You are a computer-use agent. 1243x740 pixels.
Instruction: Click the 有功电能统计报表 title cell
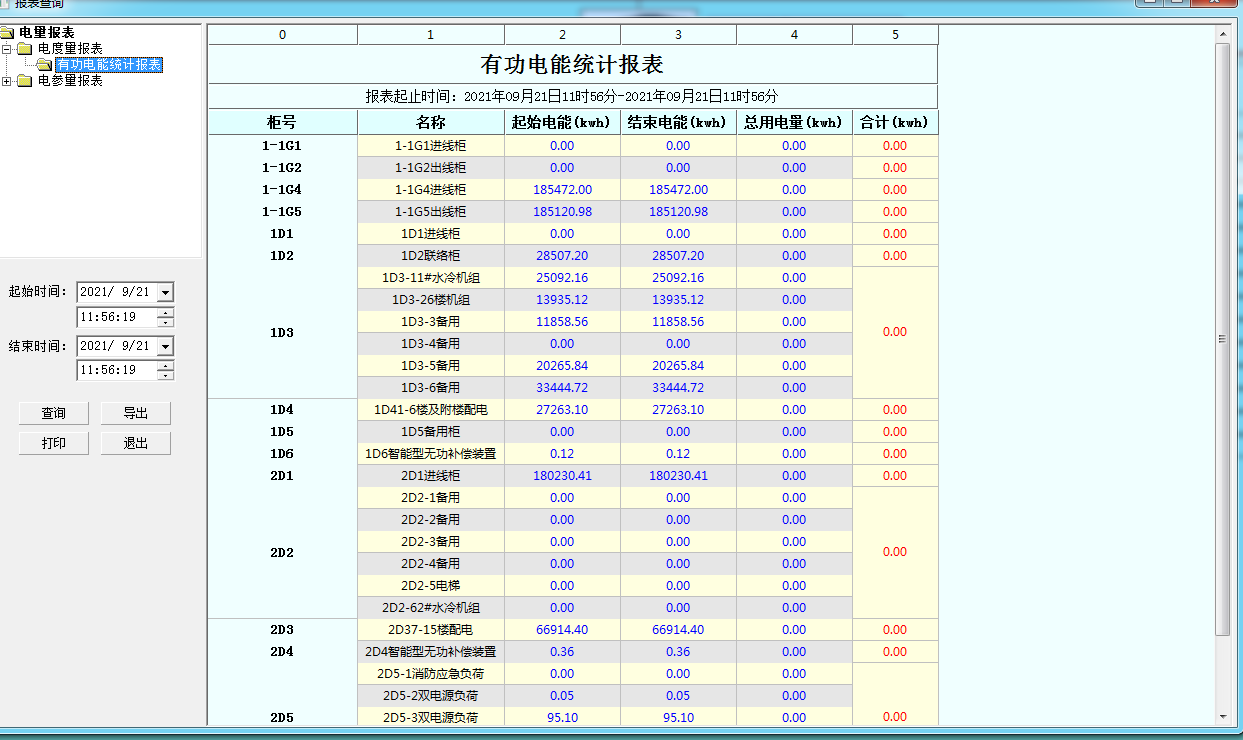point(573,65)
